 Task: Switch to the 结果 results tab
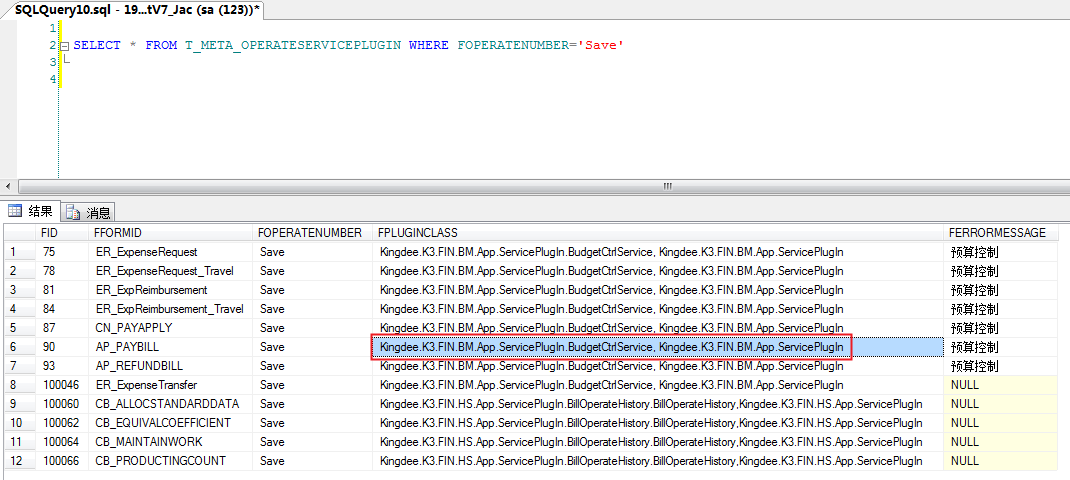[31, 211]
